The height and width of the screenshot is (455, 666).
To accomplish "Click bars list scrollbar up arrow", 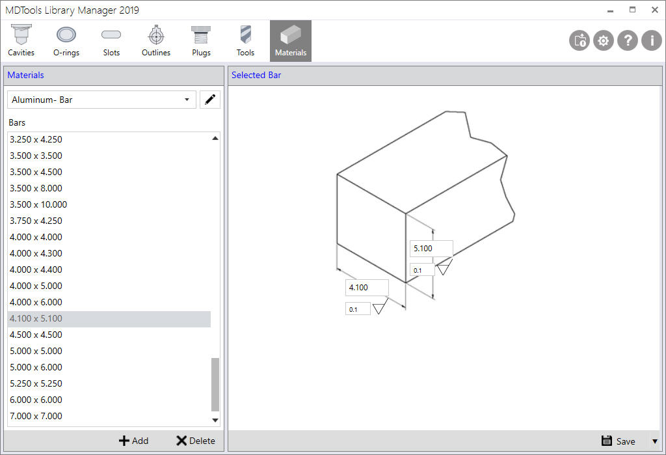I will click(x=215, y=138).
